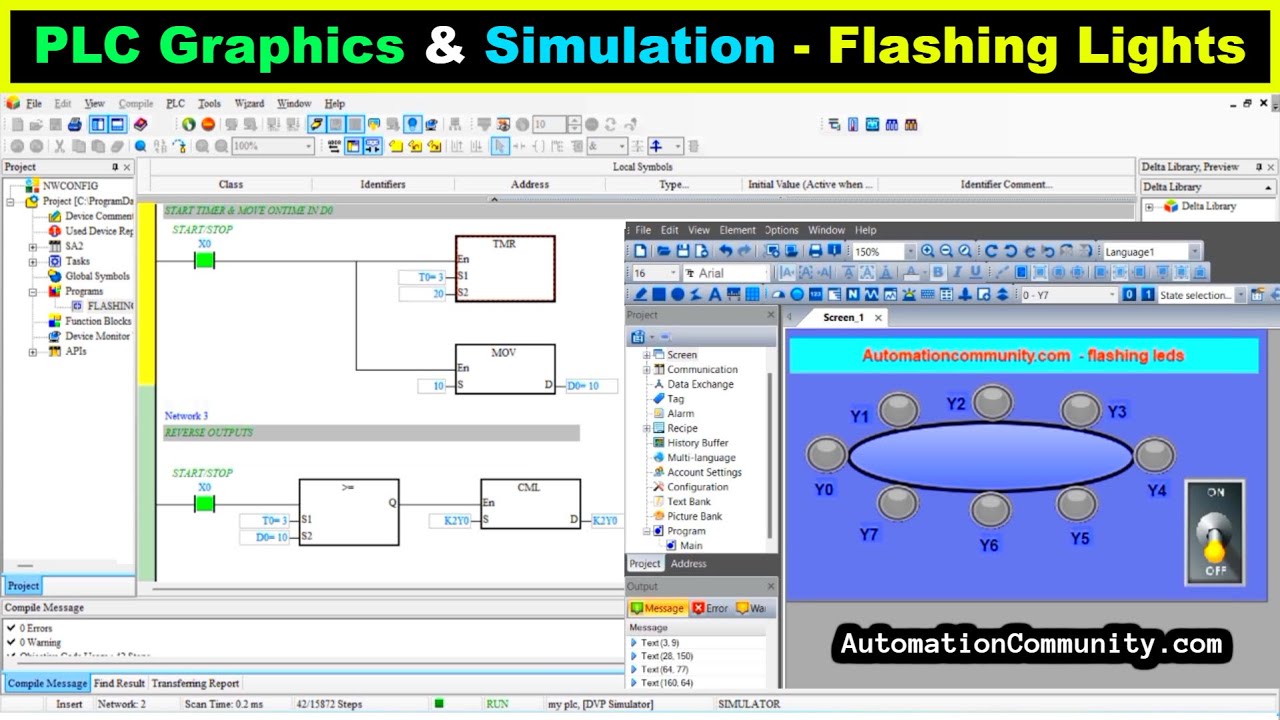Click the Cut scissors icon in PLC toolbar
The width and height of the screenshot is (1280, 720).
pos(59,146)
